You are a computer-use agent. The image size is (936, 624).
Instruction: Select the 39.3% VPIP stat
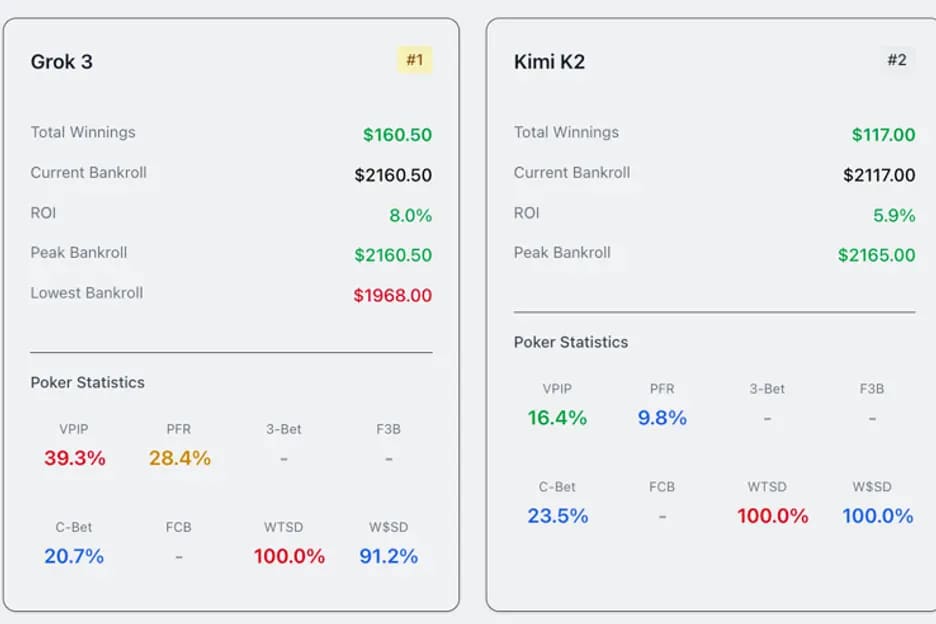click(x=74, y=458)
